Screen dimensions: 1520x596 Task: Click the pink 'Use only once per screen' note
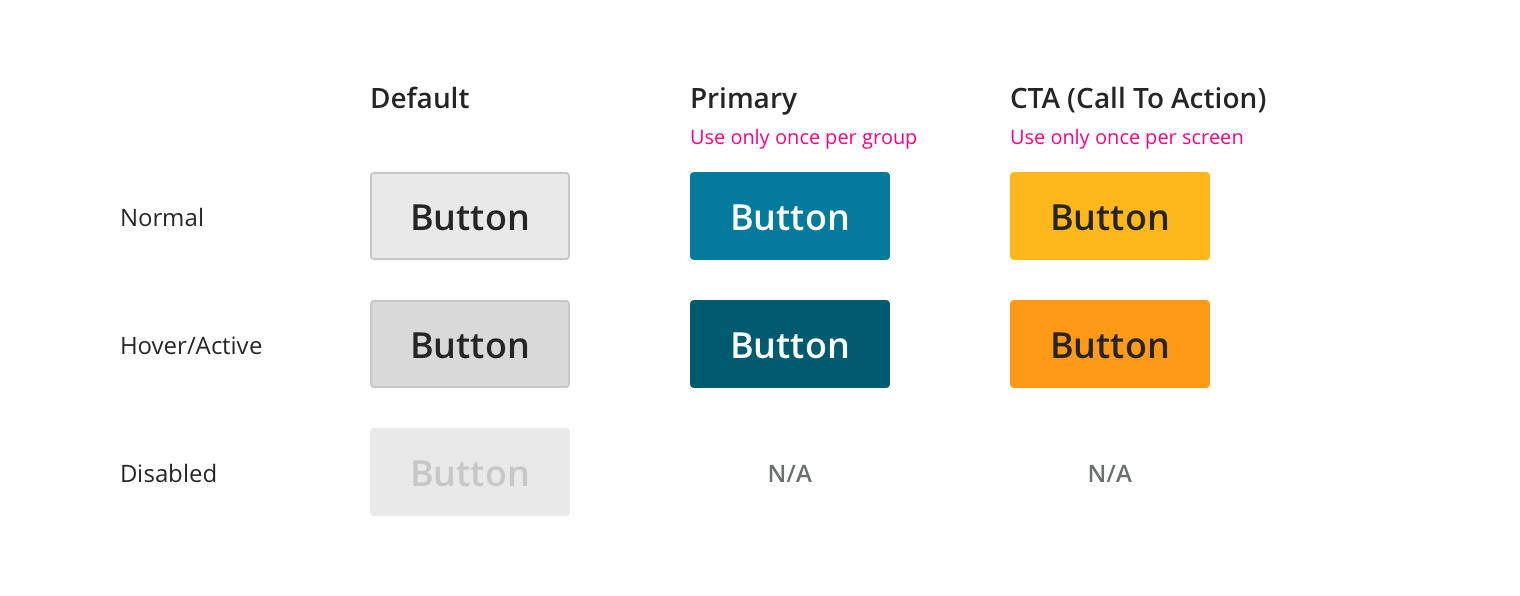click(x=1126, y=137)
